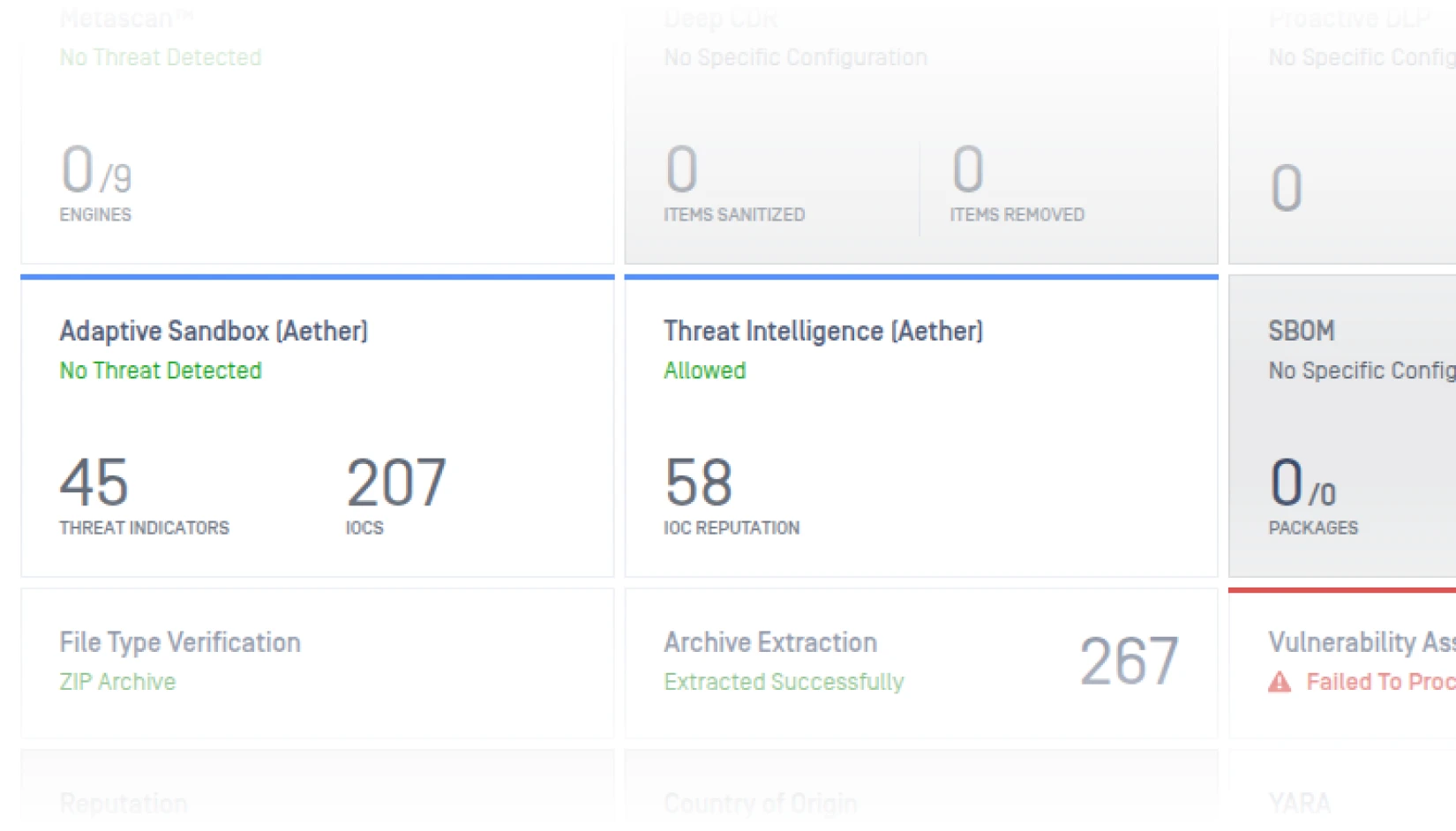
Task: Click the SBOM 0/0 Packages count
Action: [x=1302, y=483]
